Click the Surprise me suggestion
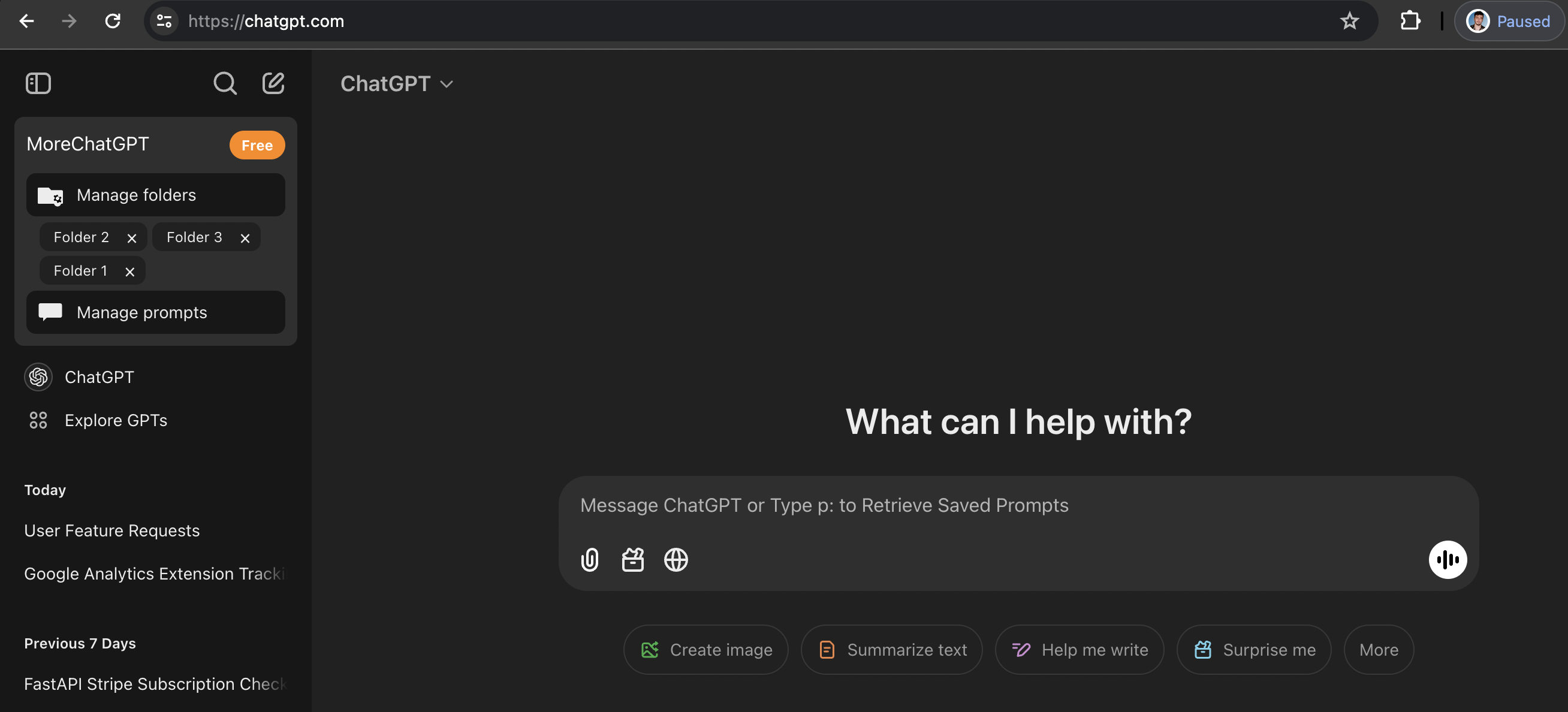Viewport: 1568px width, 712px height. click(1253, 650)
